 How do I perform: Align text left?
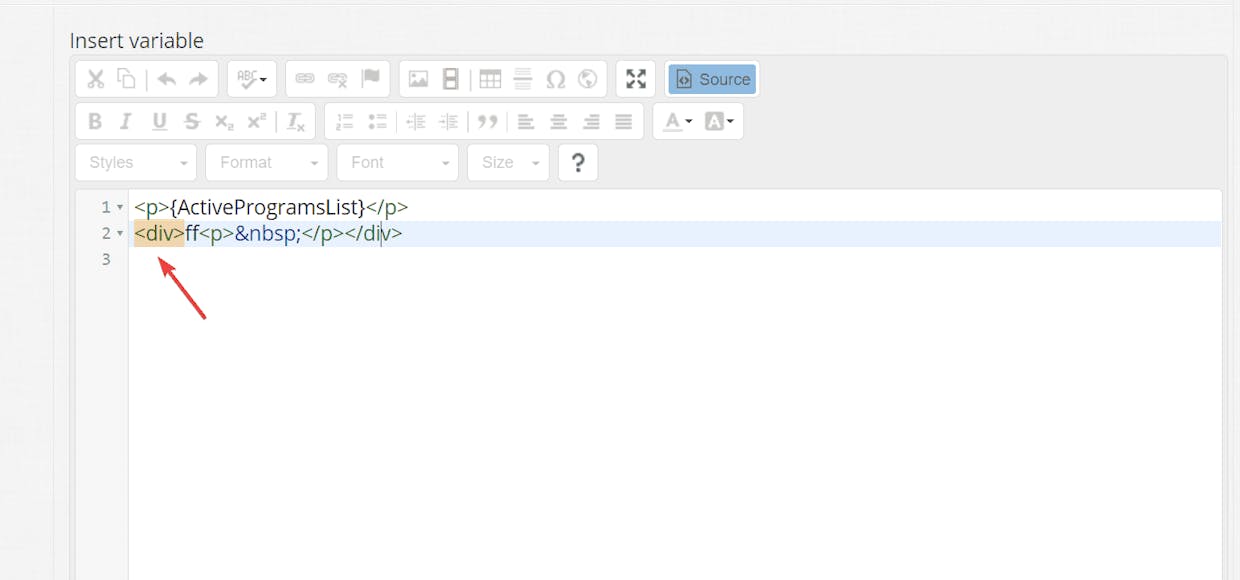(x=526, y=122)
